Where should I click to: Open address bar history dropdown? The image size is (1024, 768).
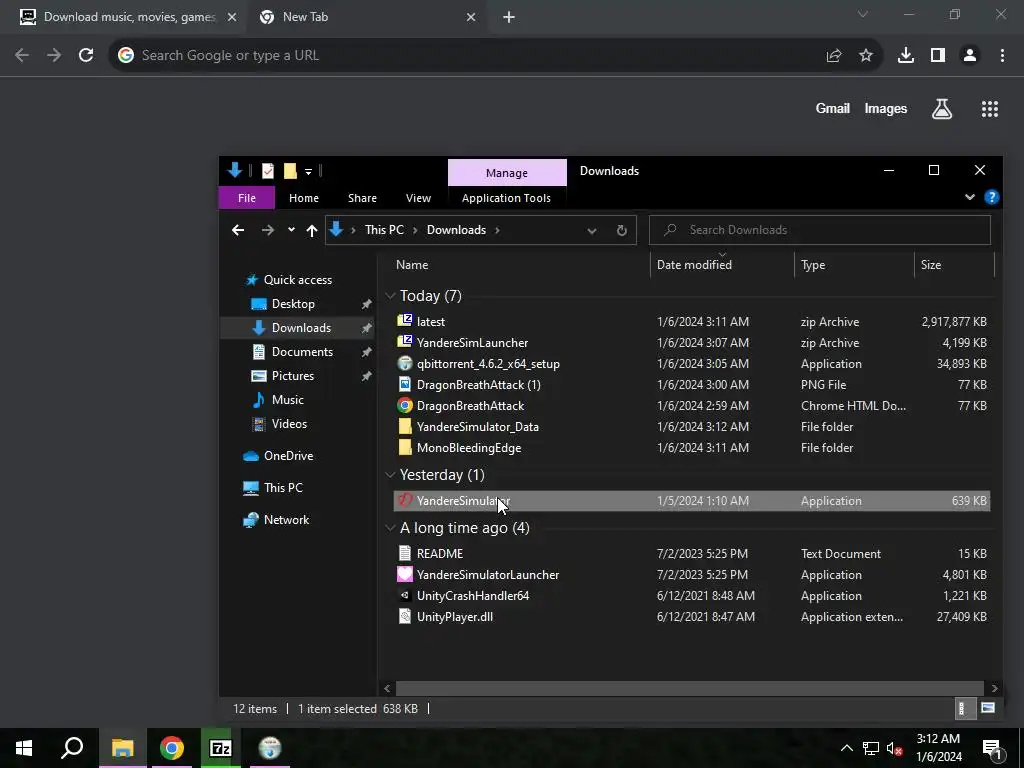592,230
